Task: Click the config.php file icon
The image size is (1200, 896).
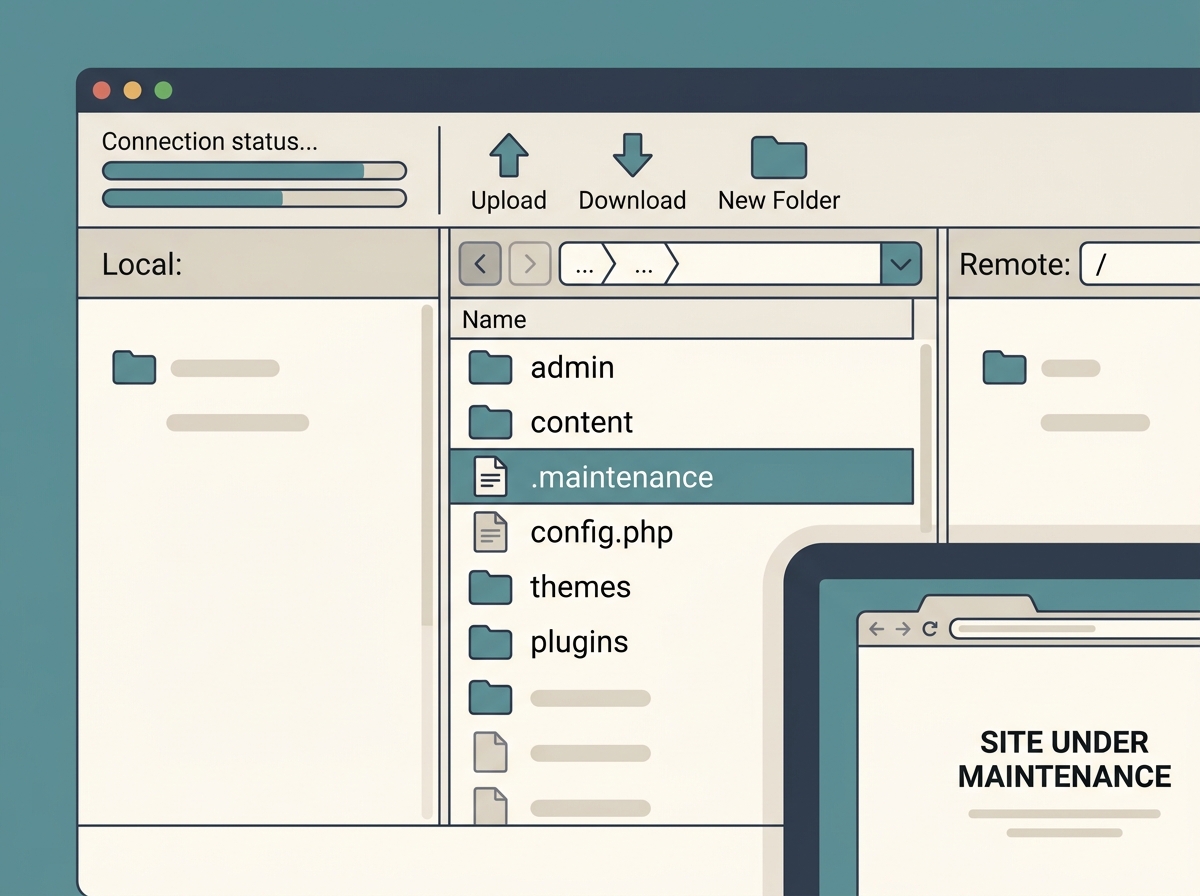Action: [490, 532]
